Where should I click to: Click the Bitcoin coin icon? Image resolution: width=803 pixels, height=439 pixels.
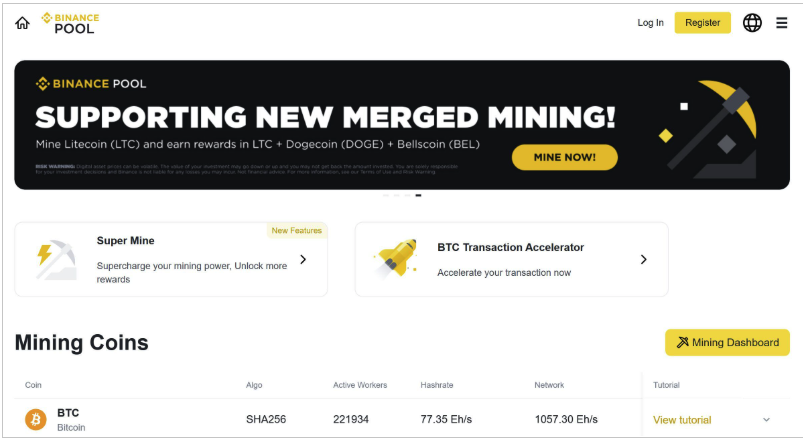coord(36,419)
